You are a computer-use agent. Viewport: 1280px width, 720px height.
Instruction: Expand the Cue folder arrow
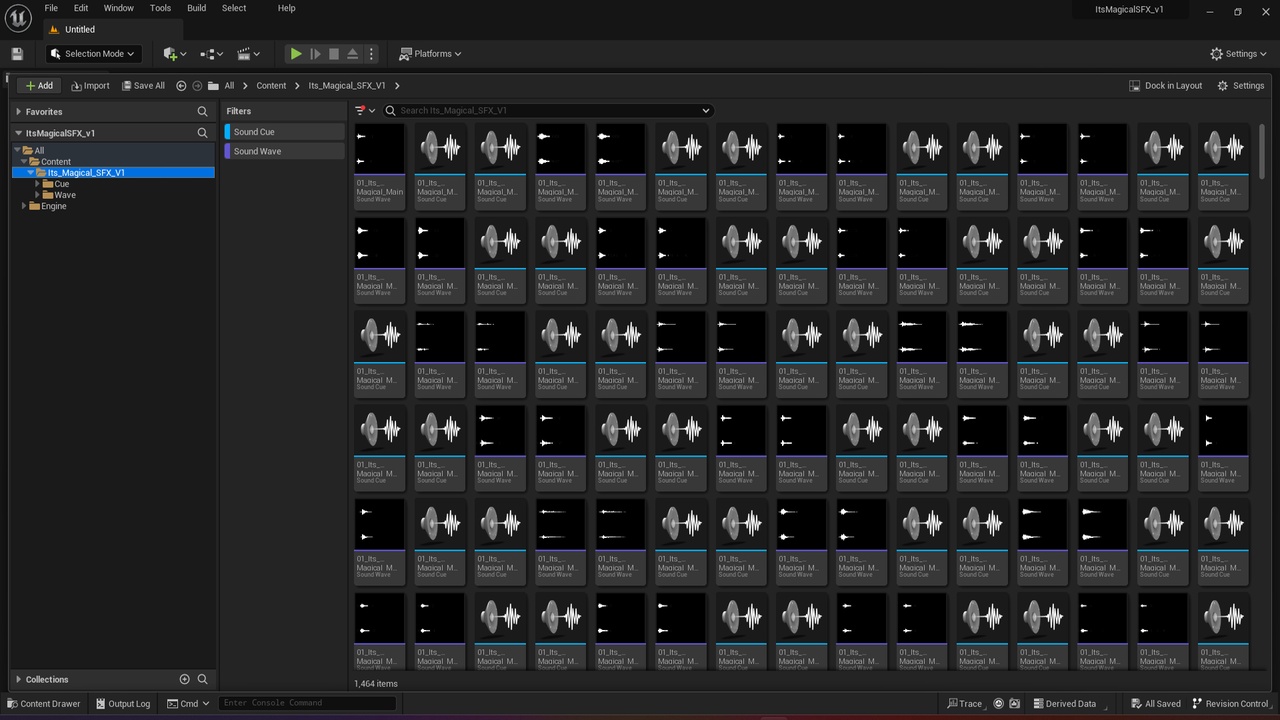click(x=38, y=184)
